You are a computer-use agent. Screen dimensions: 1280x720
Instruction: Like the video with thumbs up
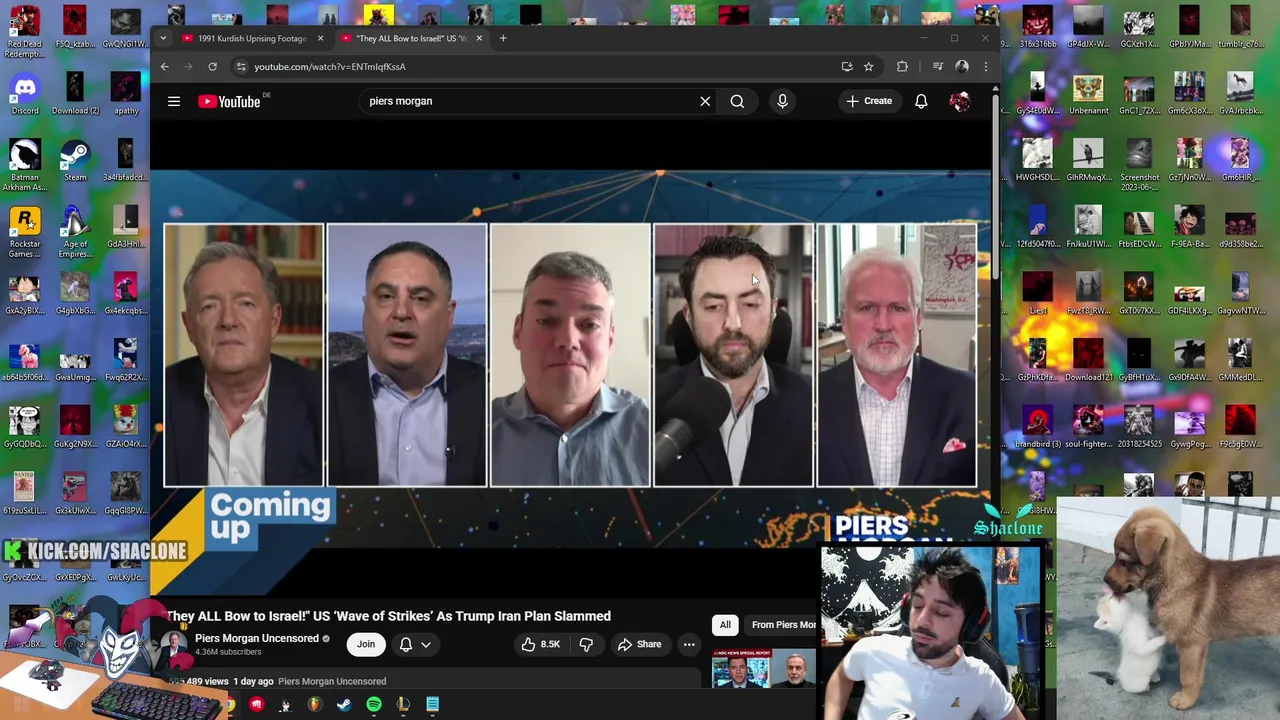click(540, 644)
